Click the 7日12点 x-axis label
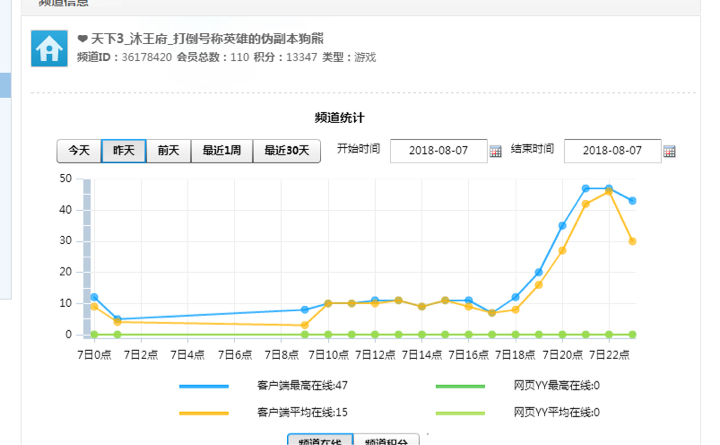The width and height of the screenshot is (720, 445). pyautogui.click(x=375, y=355)
